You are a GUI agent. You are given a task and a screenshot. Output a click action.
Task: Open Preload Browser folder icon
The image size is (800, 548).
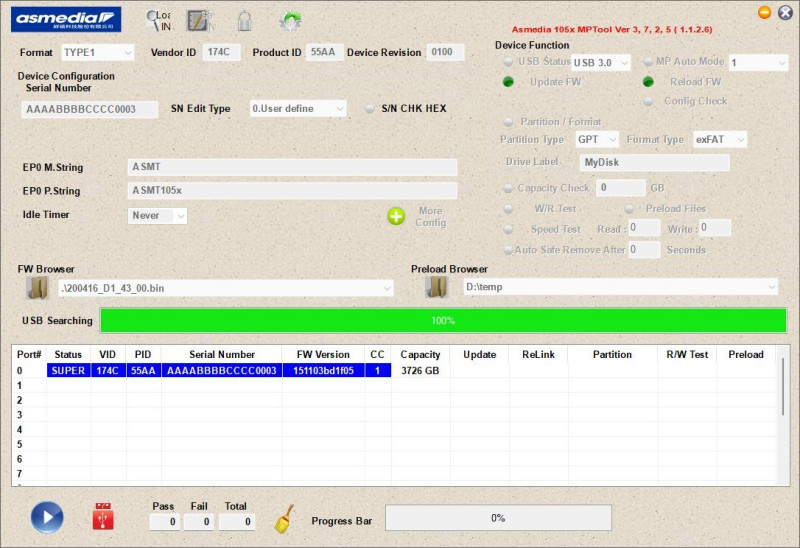tap(436, 287)
